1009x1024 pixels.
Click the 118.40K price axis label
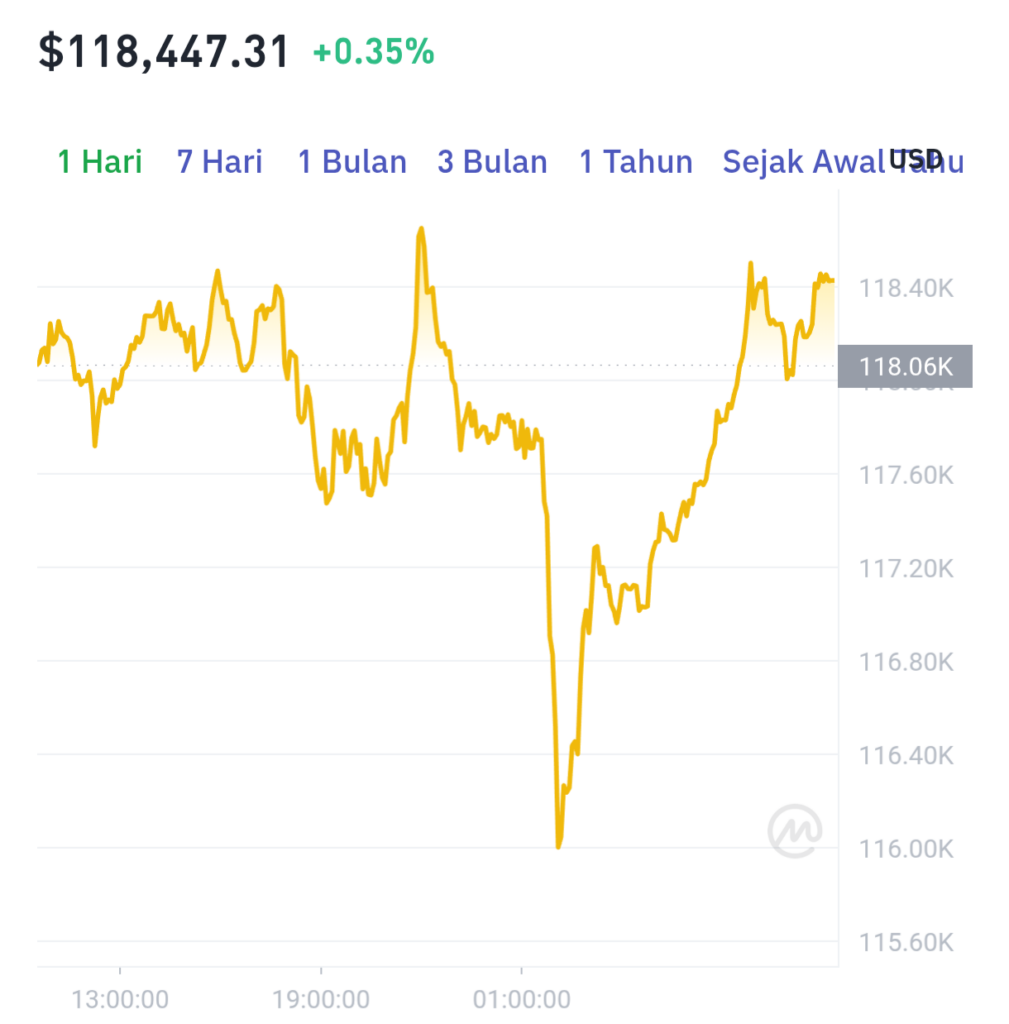tap(906, 288)
